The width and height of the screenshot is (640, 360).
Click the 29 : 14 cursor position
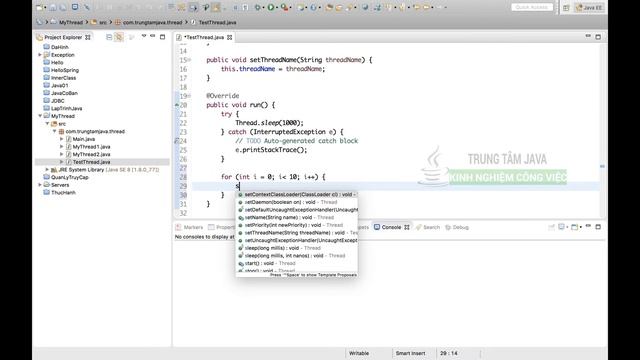449,353
